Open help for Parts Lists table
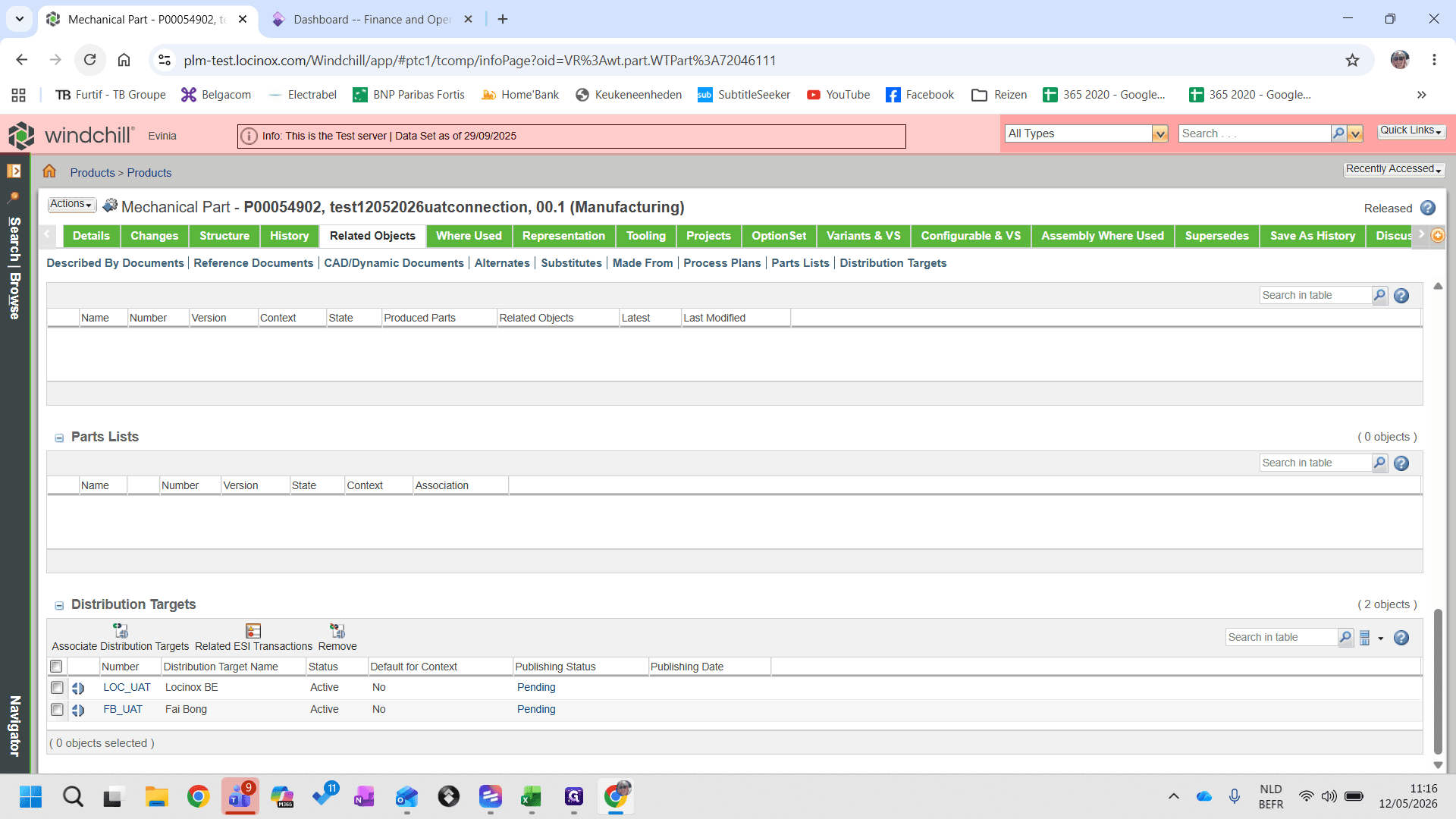 pyautogui.click(x=1401, y=463)
